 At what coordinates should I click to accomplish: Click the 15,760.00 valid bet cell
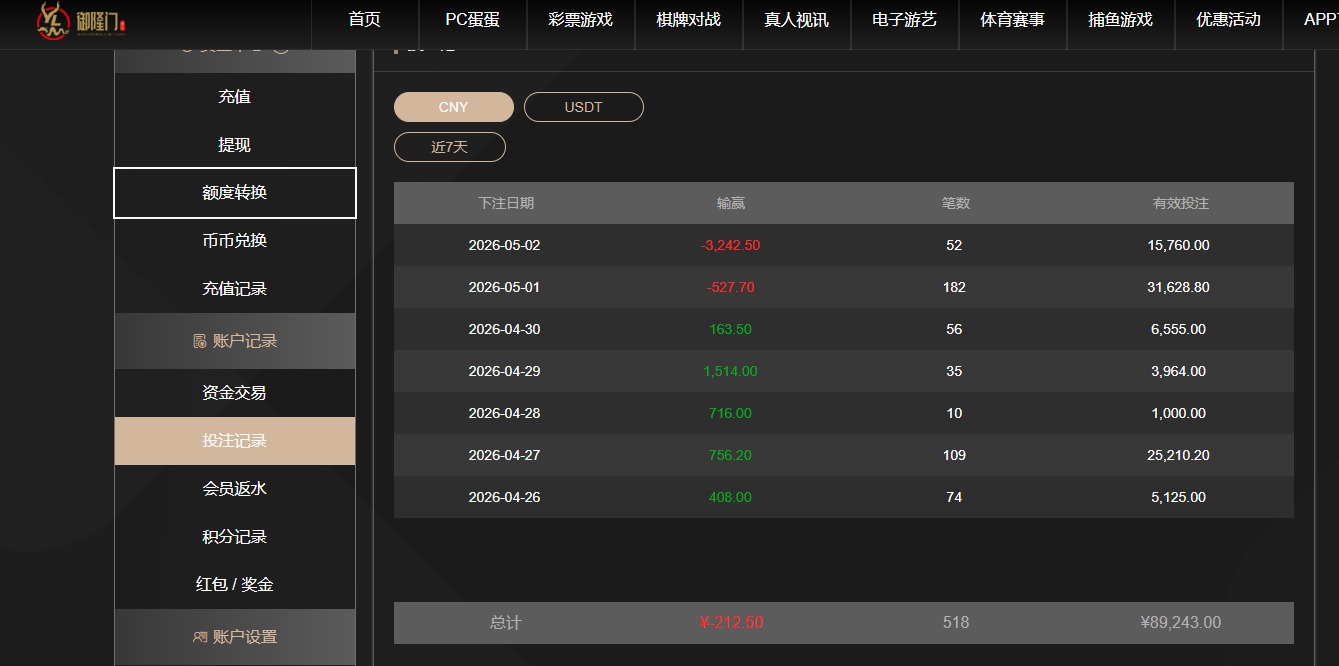(x=1179, y=245)
